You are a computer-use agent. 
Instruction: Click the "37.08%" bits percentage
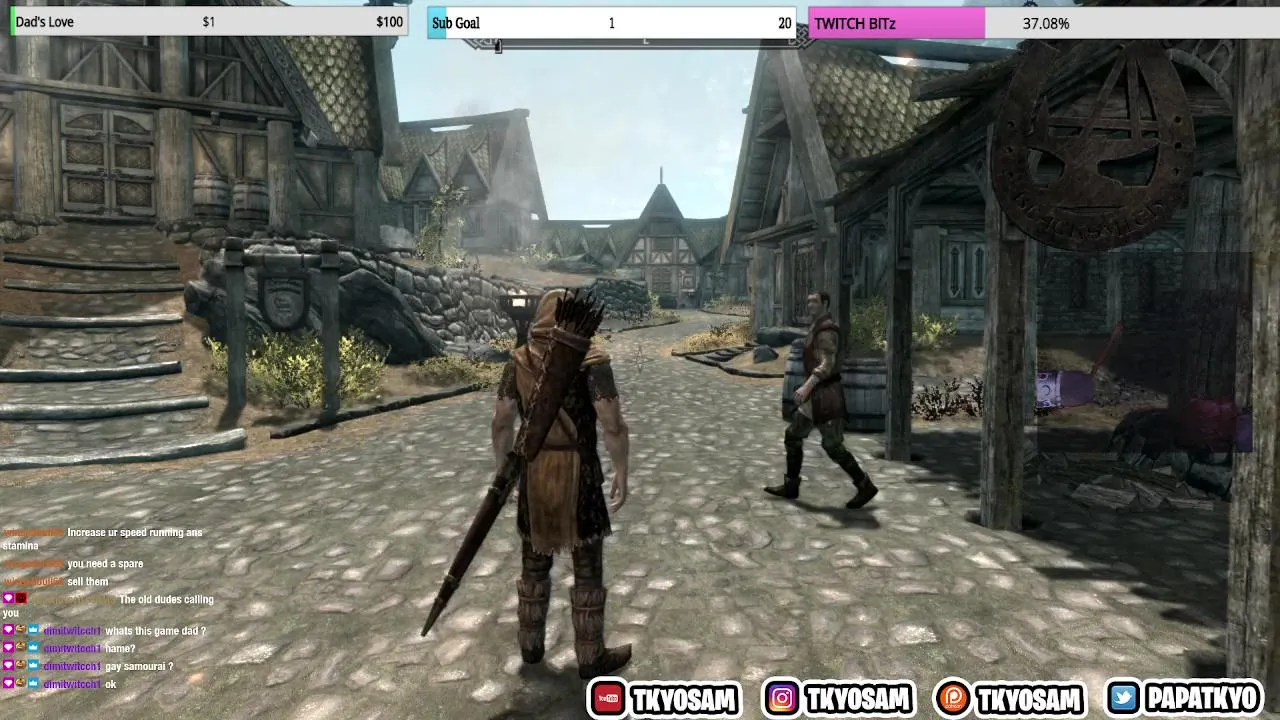tap(1046, 23)
